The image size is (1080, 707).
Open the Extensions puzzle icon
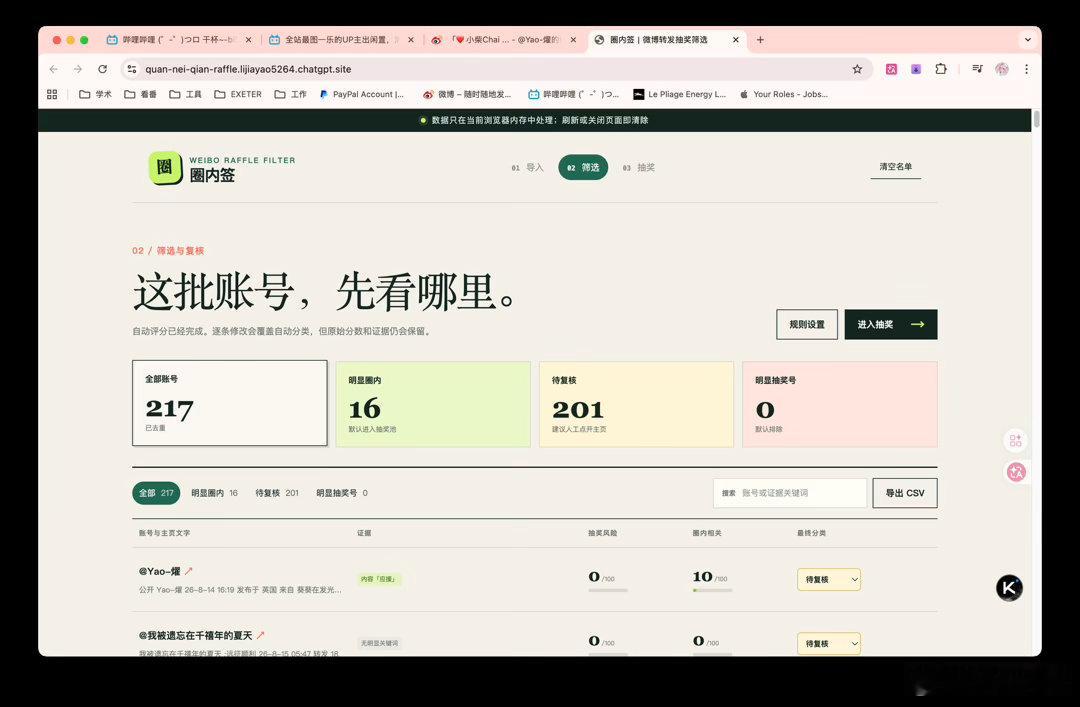point(941,69)
